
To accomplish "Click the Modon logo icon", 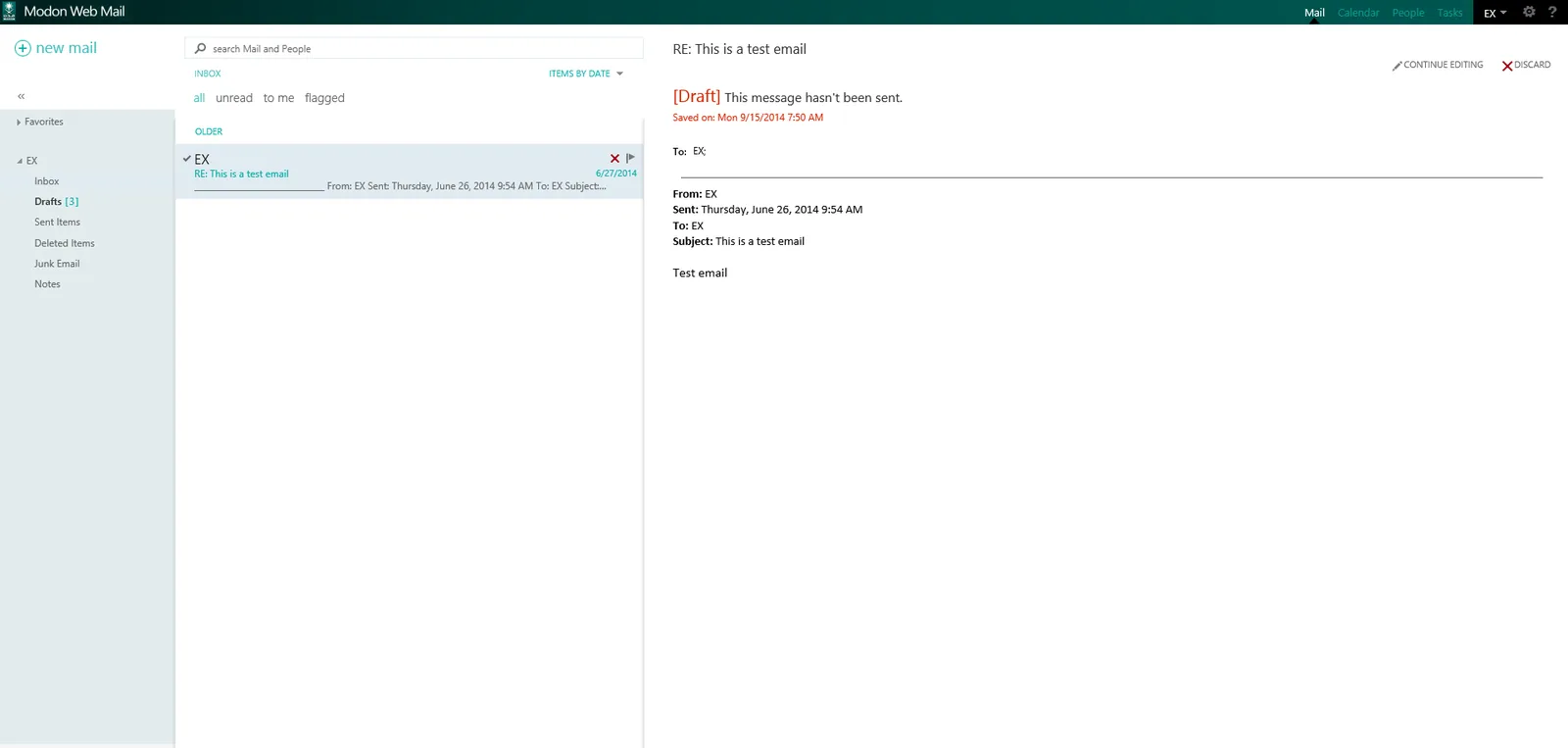I will (9, 12).
